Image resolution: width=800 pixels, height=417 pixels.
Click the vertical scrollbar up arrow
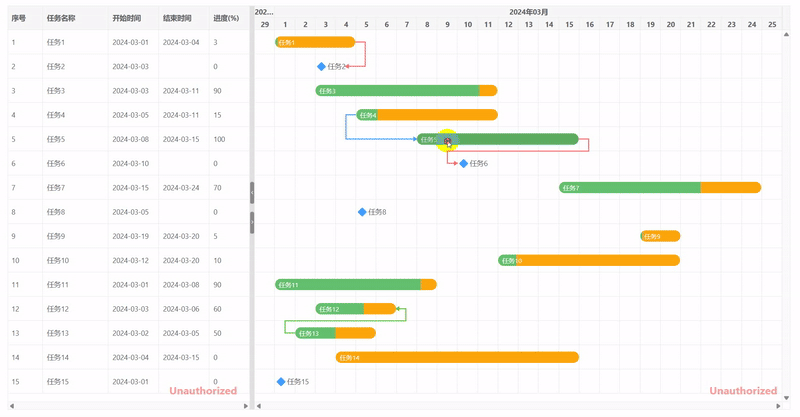coord(786,35)
